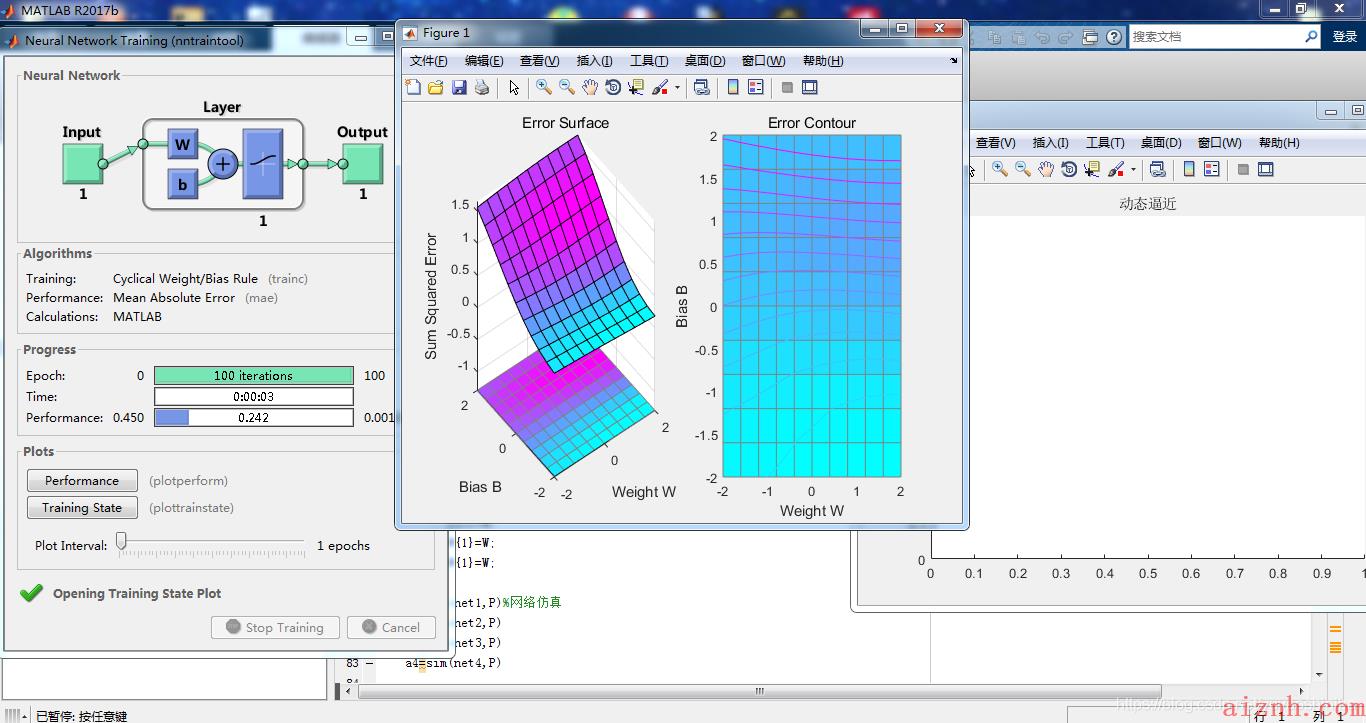
Task: Select Edit Plot arrow tool in Figure 1
Action: 514,88
